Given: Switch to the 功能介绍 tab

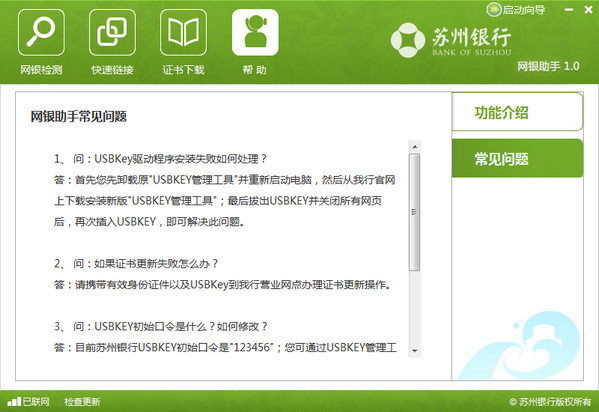Looking at the screenshot, I should pos(517,112).
